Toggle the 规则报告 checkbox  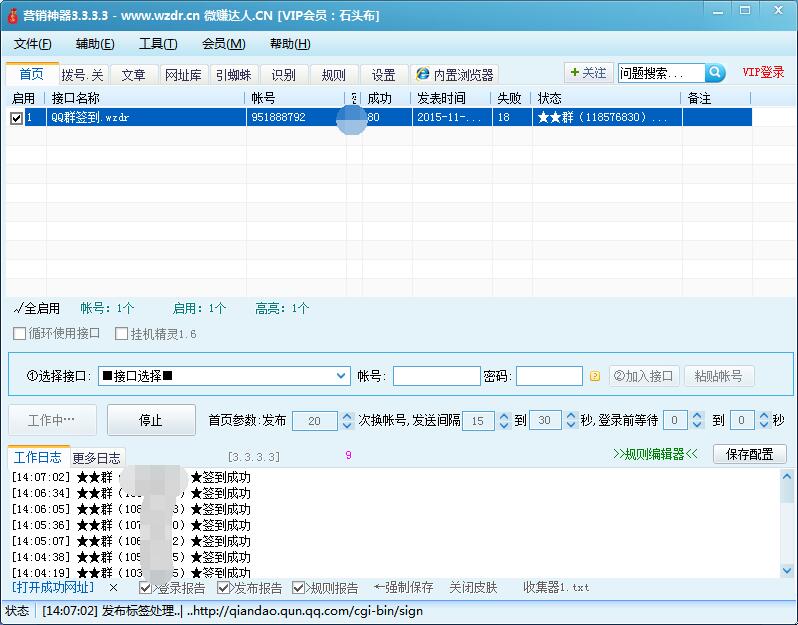pyautogui.click(x=298, y=588)
